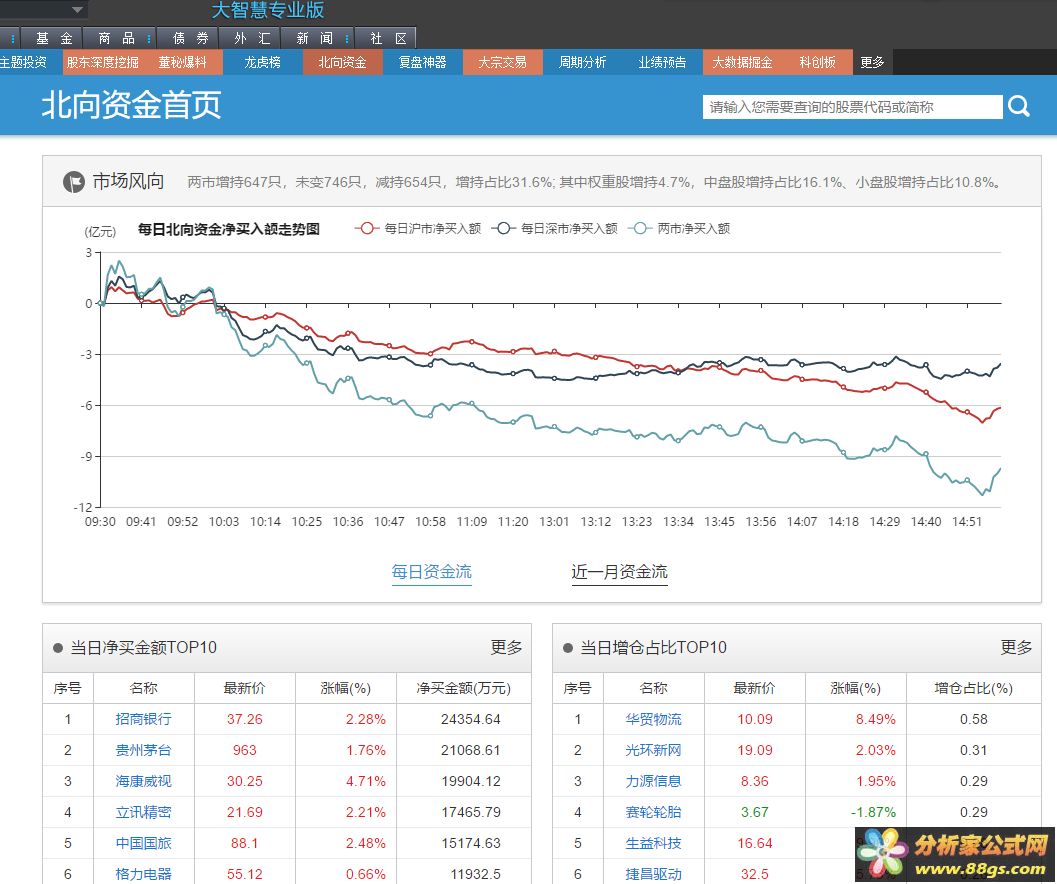
Task: Open stock 捷昌驱动
Action: [653, 874]
